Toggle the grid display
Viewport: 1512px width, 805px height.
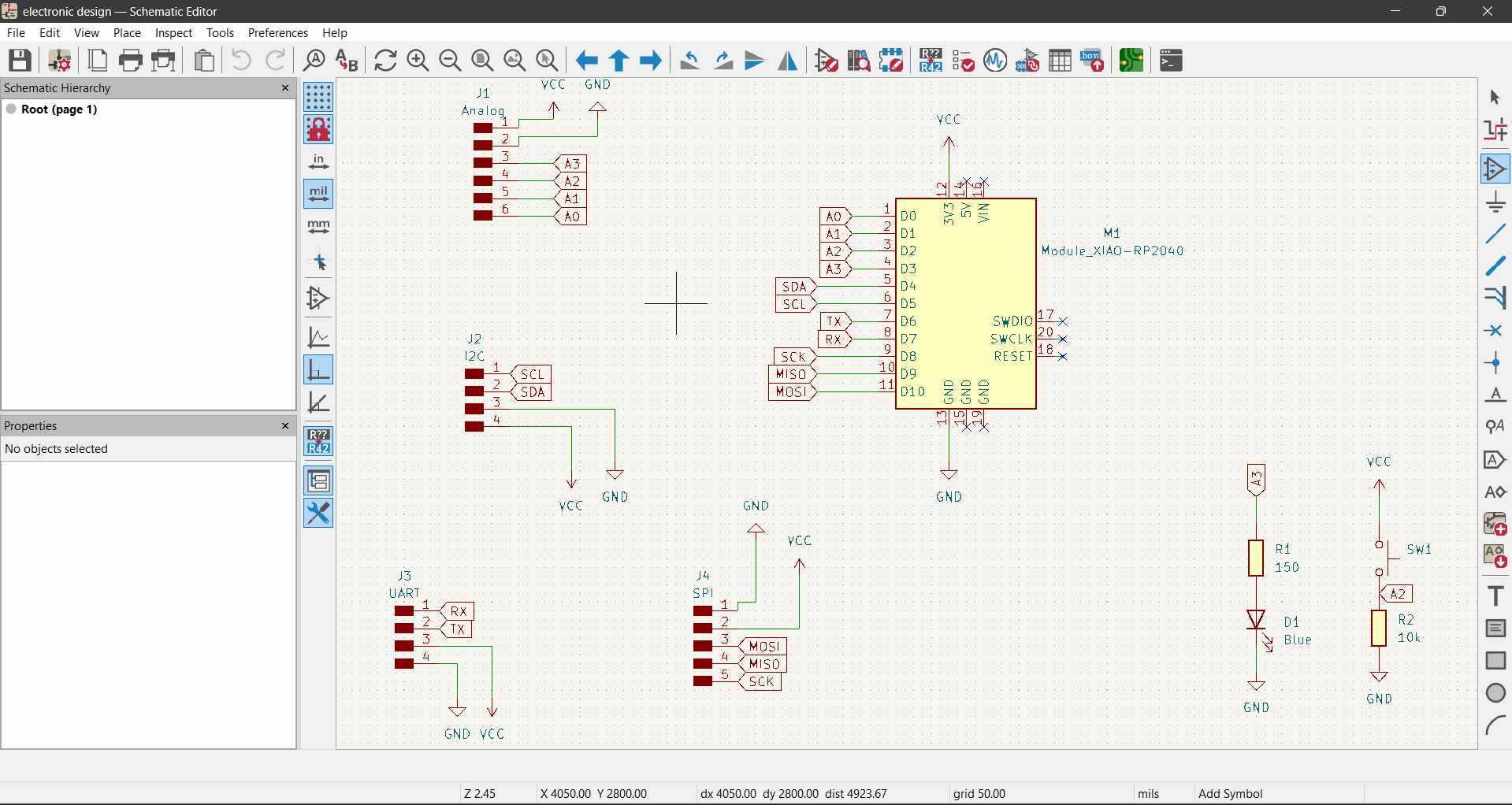click(318, 97)
